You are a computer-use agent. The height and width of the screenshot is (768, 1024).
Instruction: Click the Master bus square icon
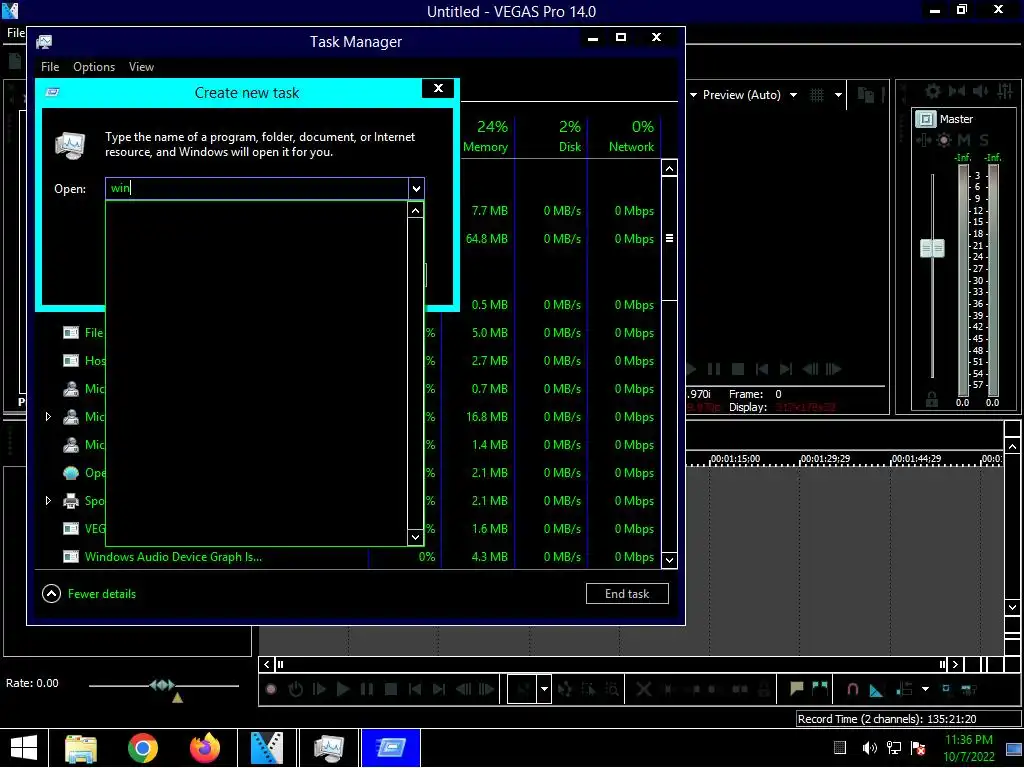point(925,119)
